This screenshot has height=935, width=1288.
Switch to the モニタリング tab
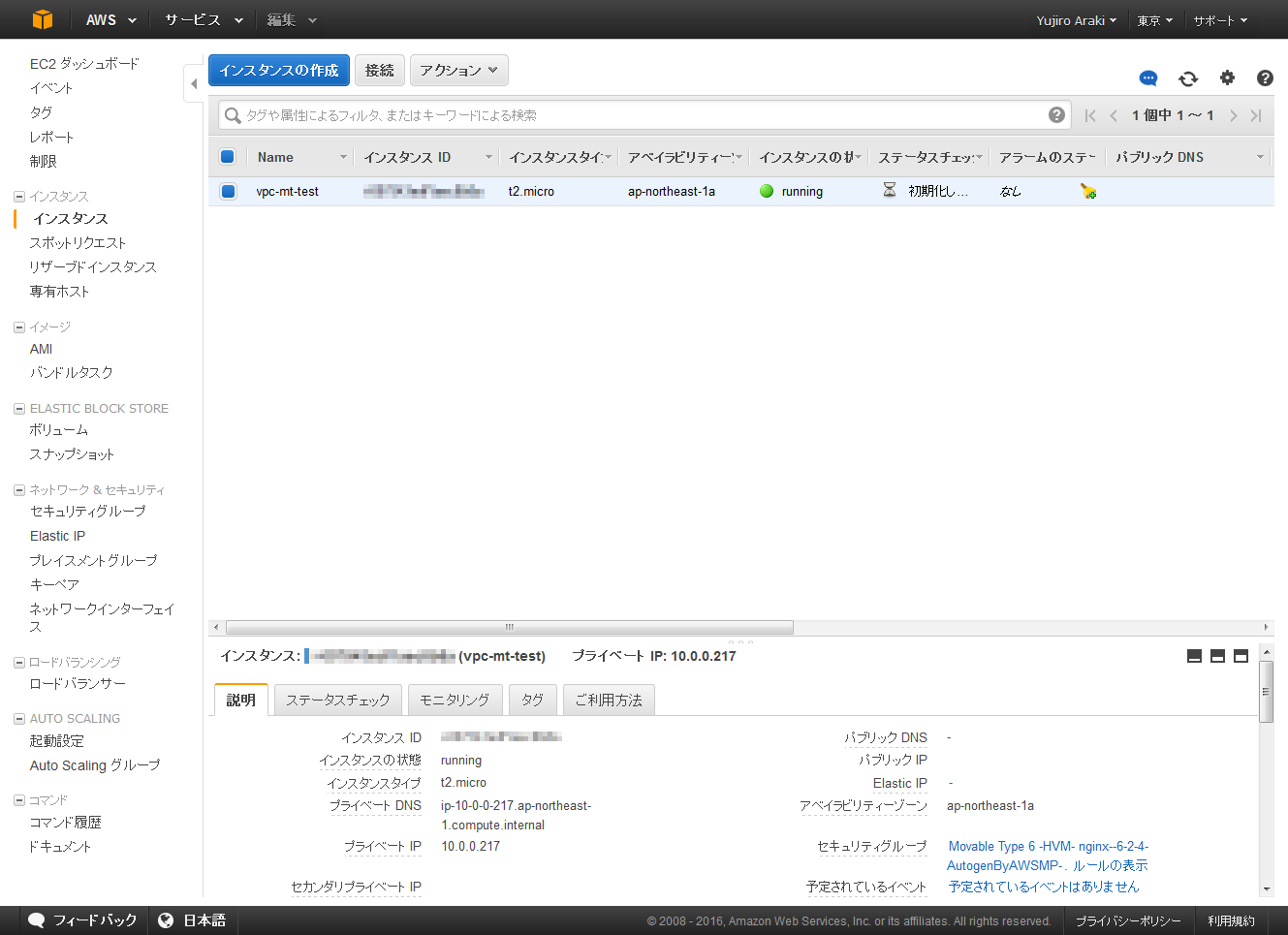tap(455, 700)
